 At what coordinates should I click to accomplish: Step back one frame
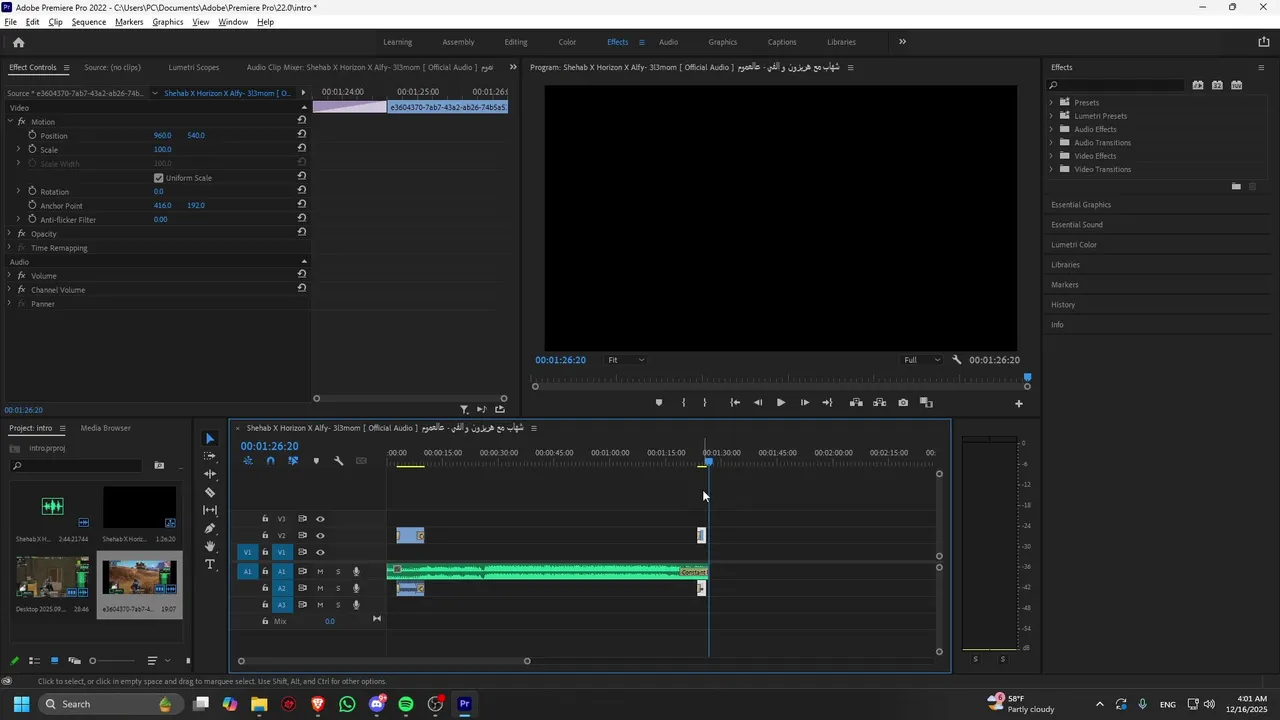point(758,403)
